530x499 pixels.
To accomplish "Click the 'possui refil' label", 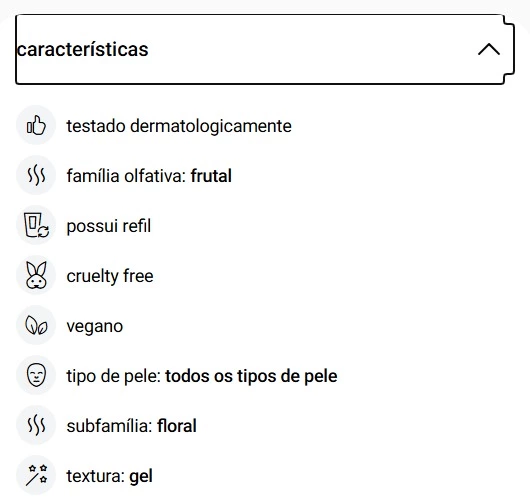I will [x=109, y=226].
